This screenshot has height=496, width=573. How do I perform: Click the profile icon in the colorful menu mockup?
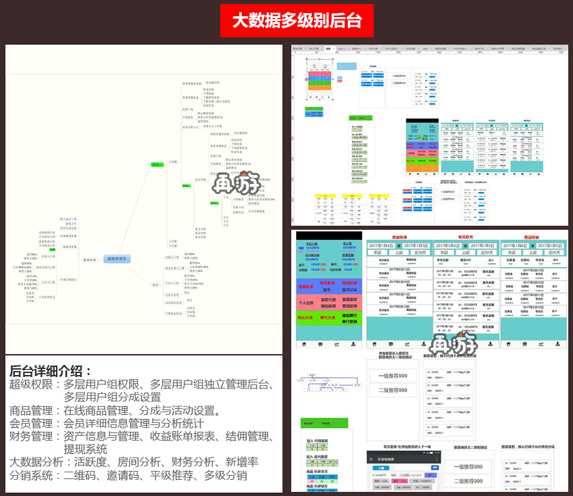[x=353, y=344]
